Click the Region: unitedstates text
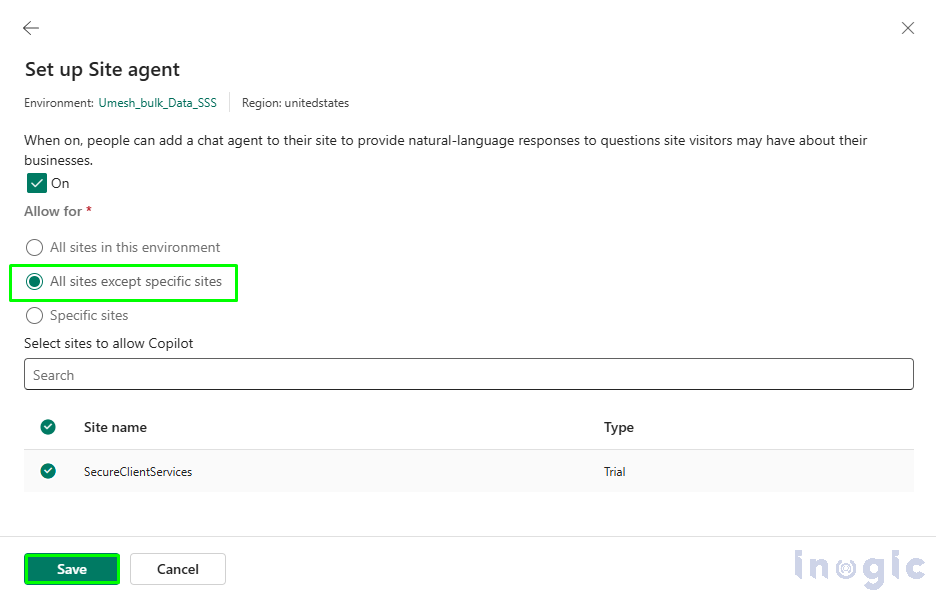The width and height of the screenshot is (936, 601). pos(295,103)
